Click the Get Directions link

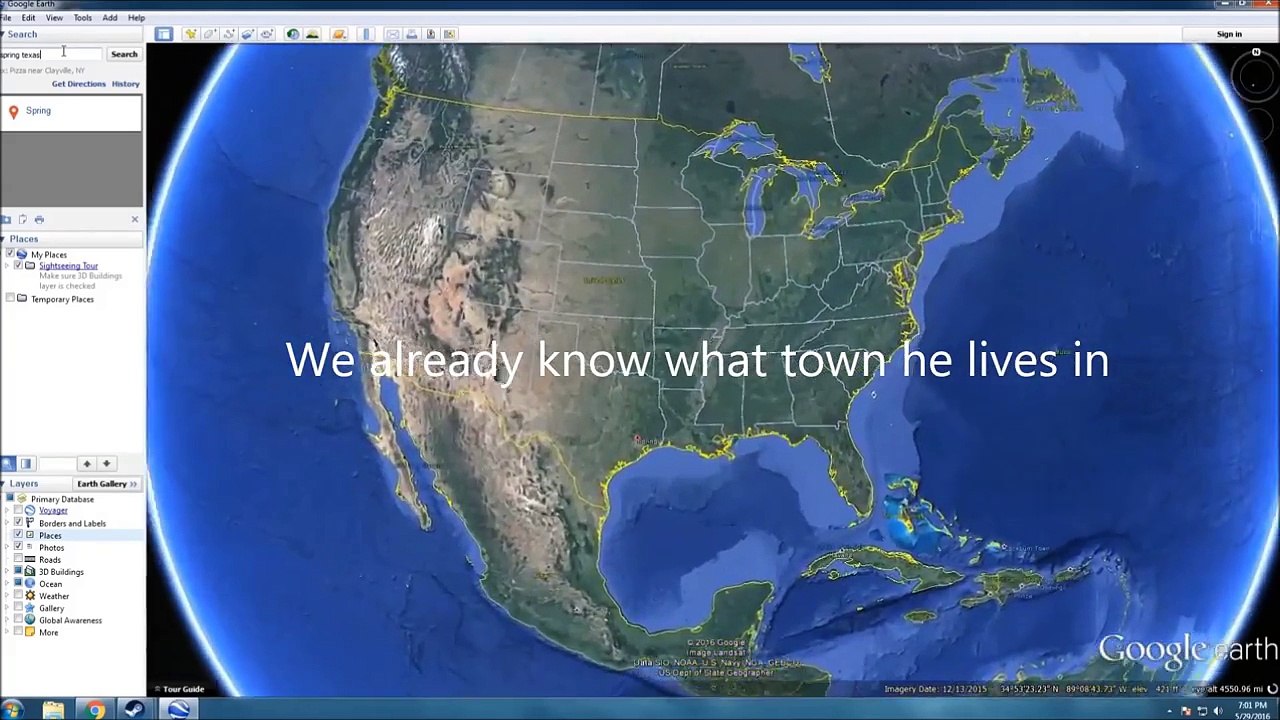pyautogui.click(x=78, y=84)
